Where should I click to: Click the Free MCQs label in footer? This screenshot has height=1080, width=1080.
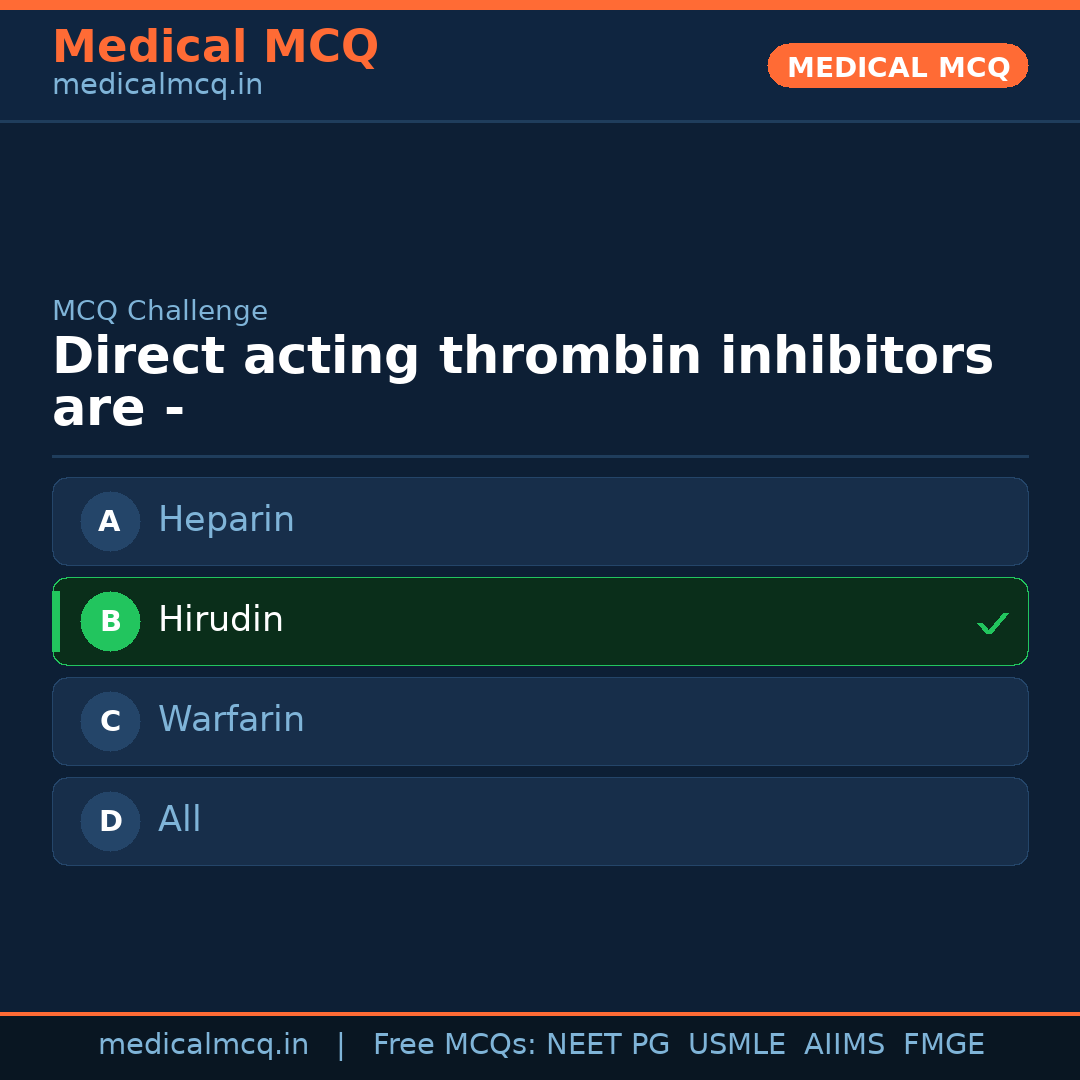[454, 1045]
